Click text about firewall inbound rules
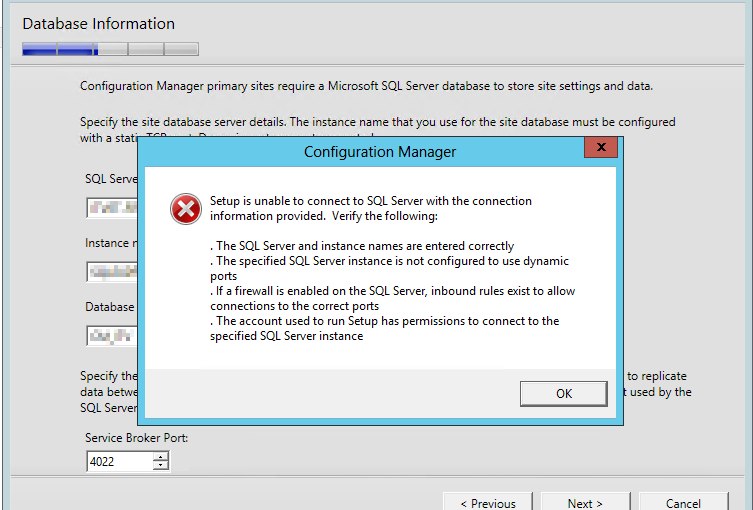The image size is (753, 510). 392,298
